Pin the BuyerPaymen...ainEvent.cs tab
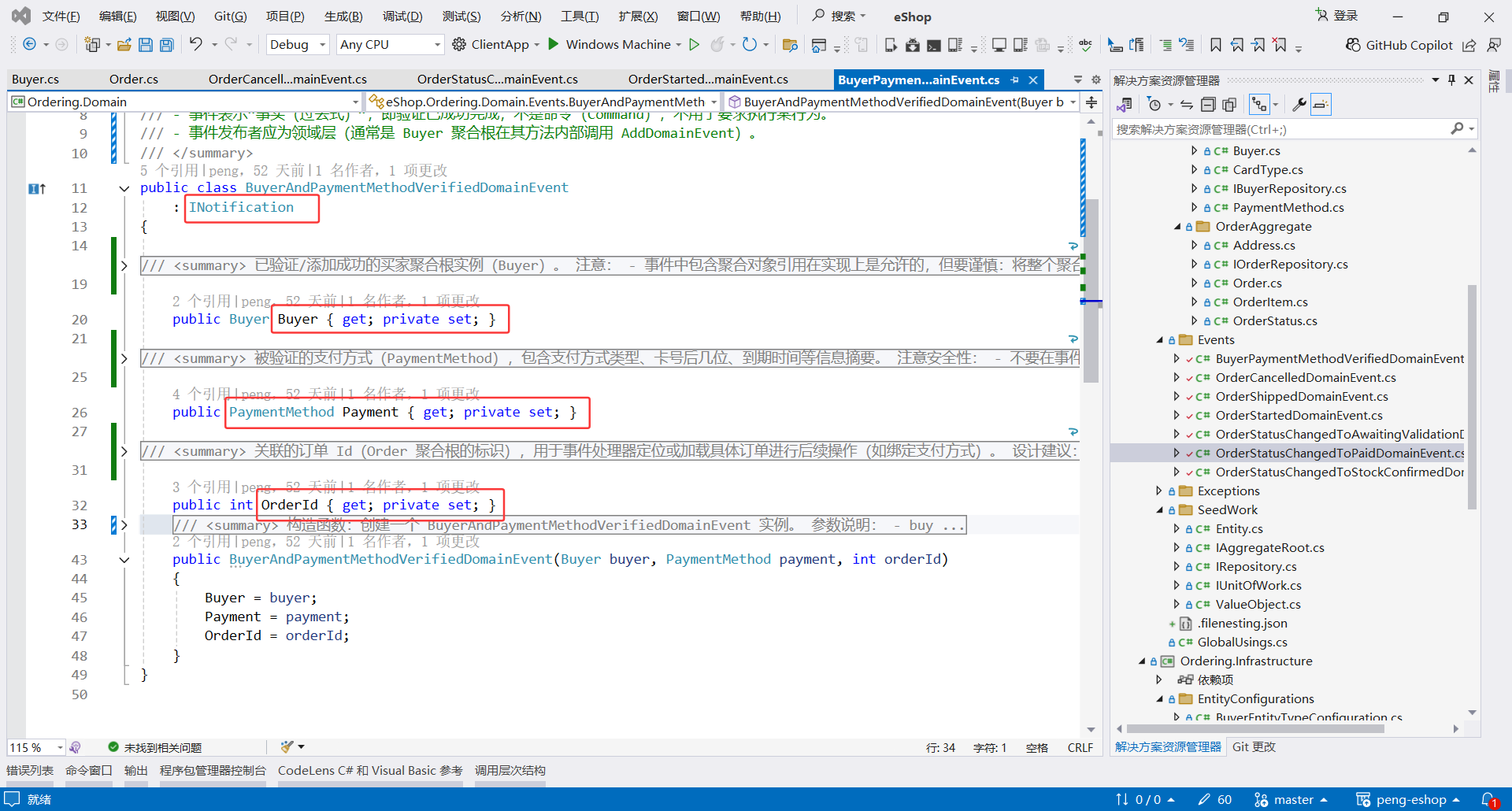The height and width of the screenshot is (811, 1512). pos(1015,80)
